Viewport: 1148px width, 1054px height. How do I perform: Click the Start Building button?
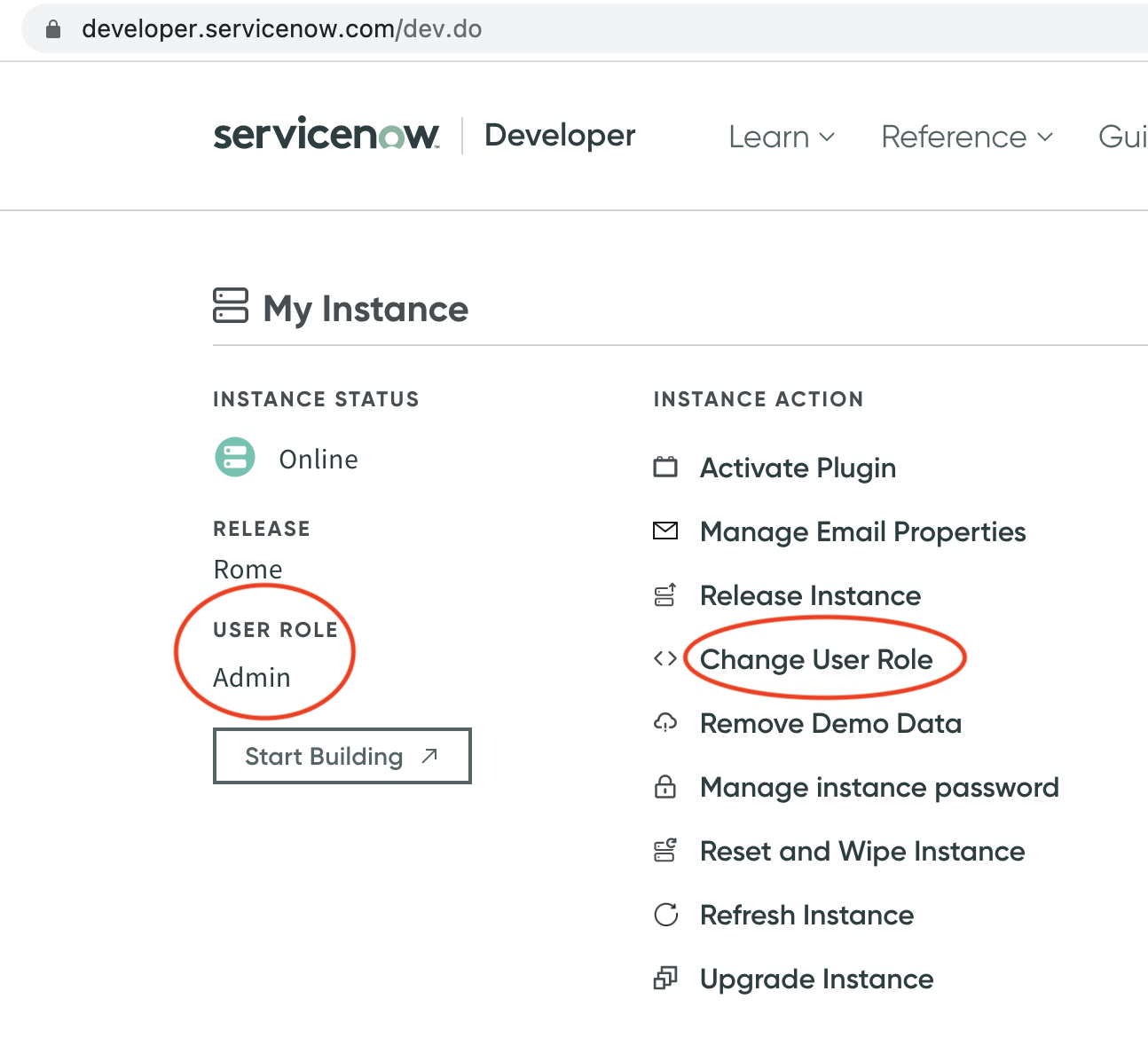(x=342, y=756)
